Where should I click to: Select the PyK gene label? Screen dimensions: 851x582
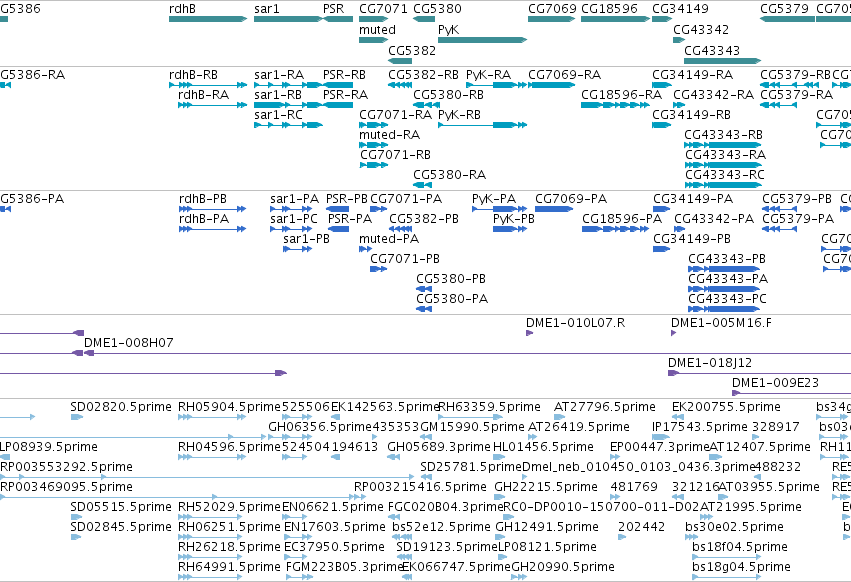(448, 30)
